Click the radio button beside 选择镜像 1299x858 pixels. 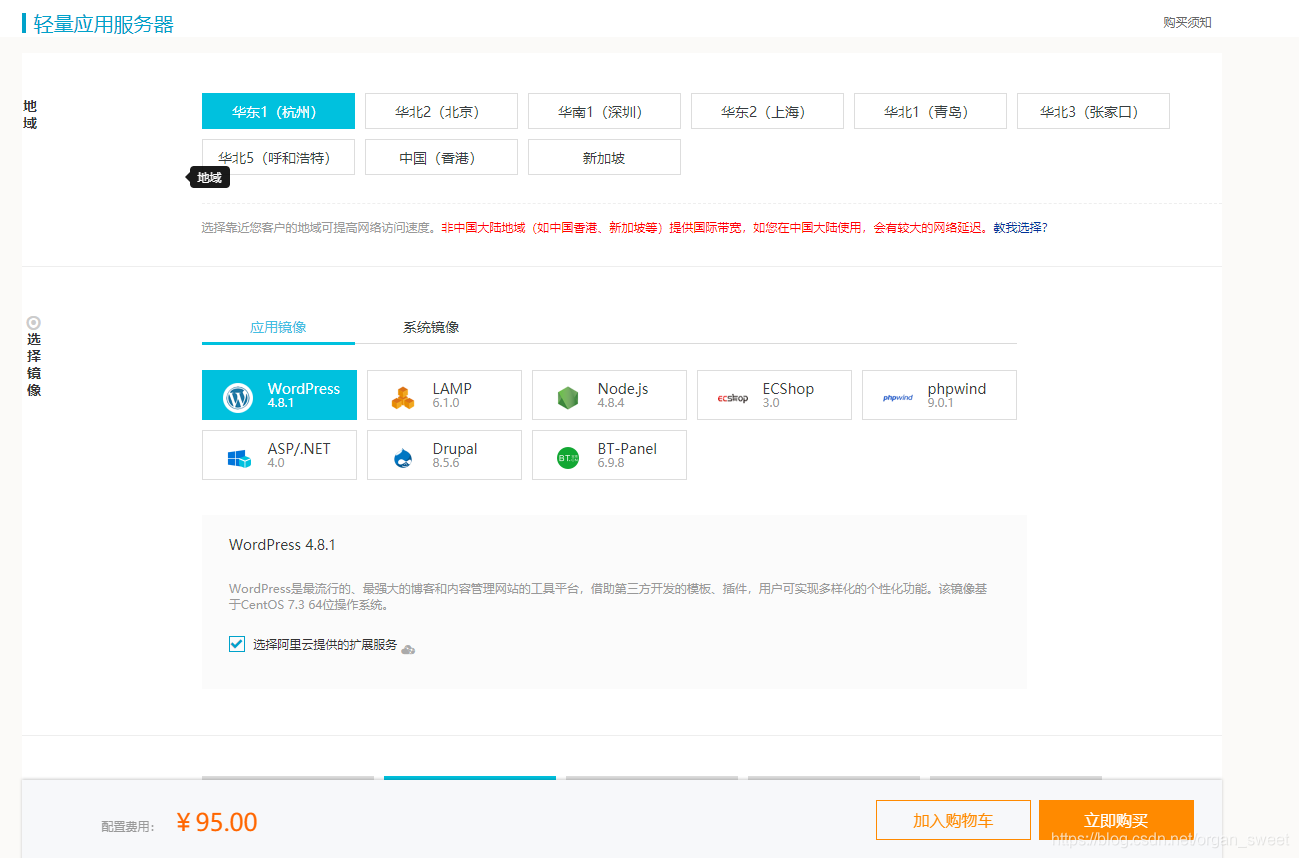coord(33,321)
